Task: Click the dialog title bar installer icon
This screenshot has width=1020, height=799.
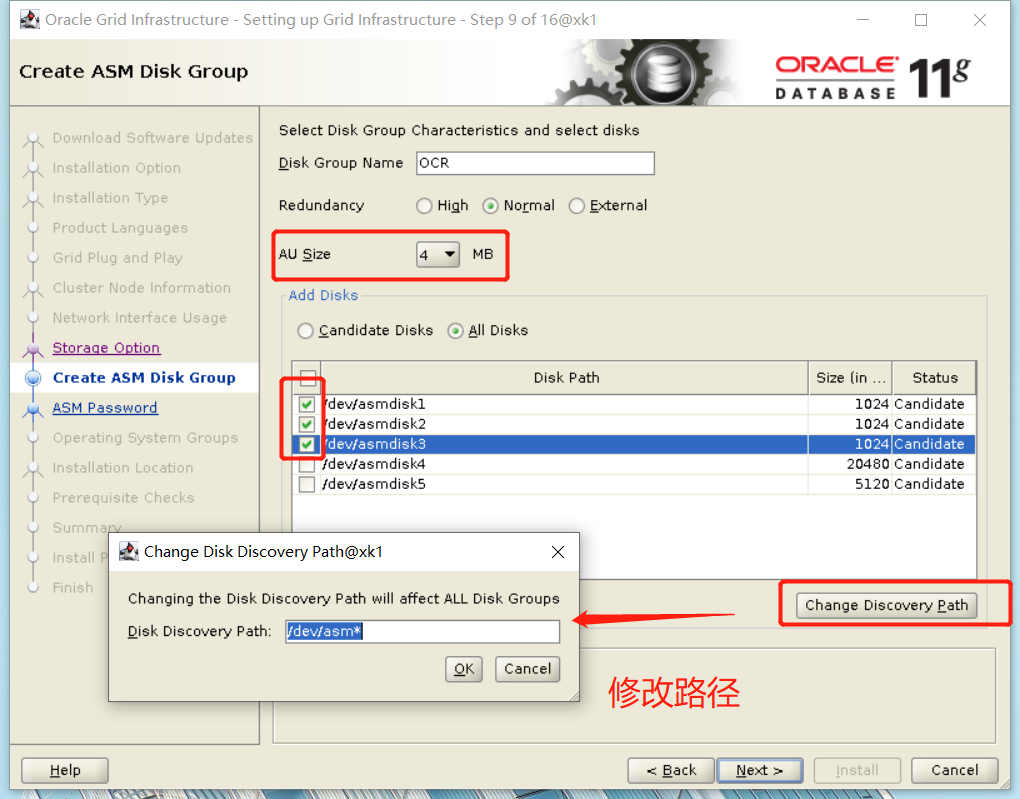Action: (x=129, y=552)
